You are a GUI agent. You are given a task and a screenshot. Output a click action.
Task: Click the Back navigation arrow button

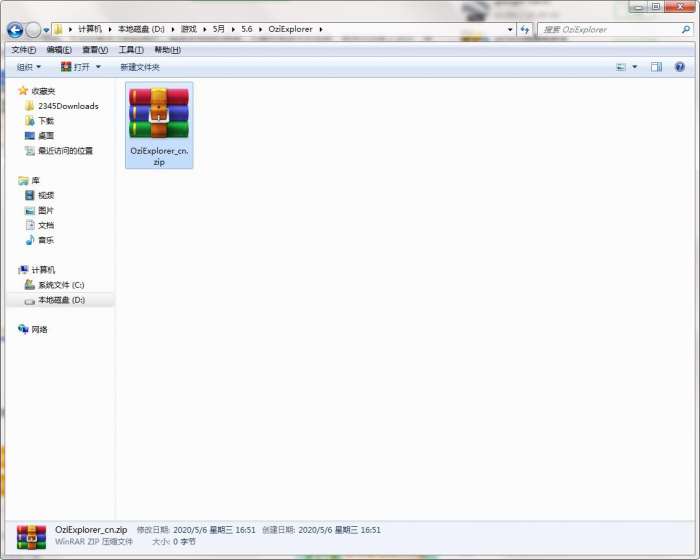pos(15,30)
